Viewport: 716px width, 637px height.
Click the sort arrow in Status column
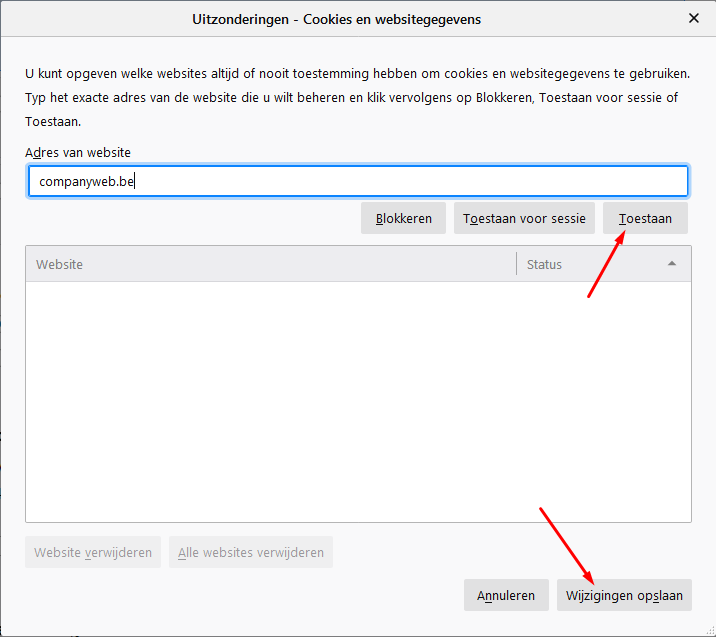[672, 264]
